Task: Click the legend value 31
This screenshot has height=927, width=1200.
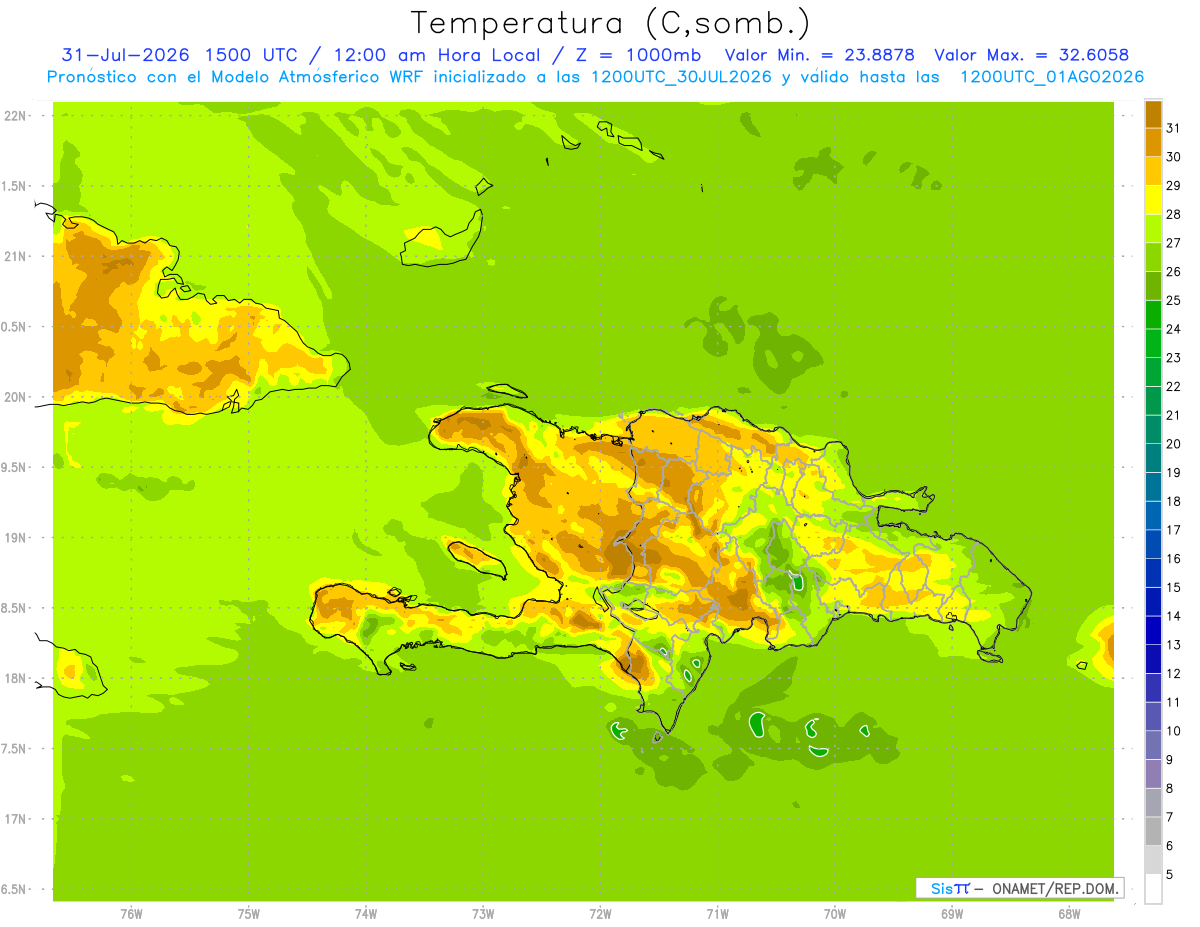Action: [x=1173, y=128]
